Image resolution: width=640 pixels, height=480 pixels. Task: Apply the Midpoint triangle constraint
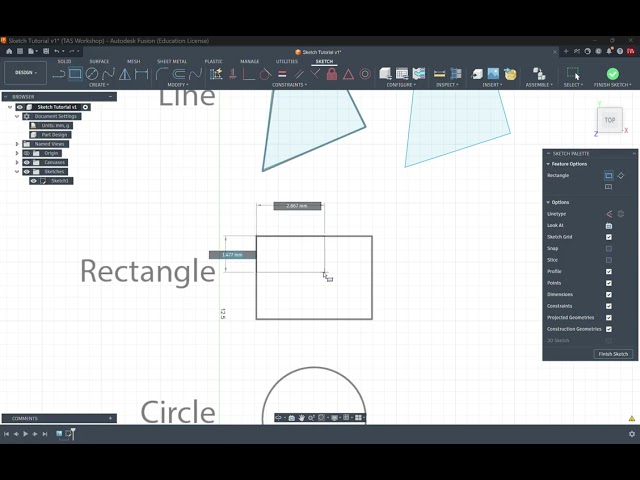[348, 74]
